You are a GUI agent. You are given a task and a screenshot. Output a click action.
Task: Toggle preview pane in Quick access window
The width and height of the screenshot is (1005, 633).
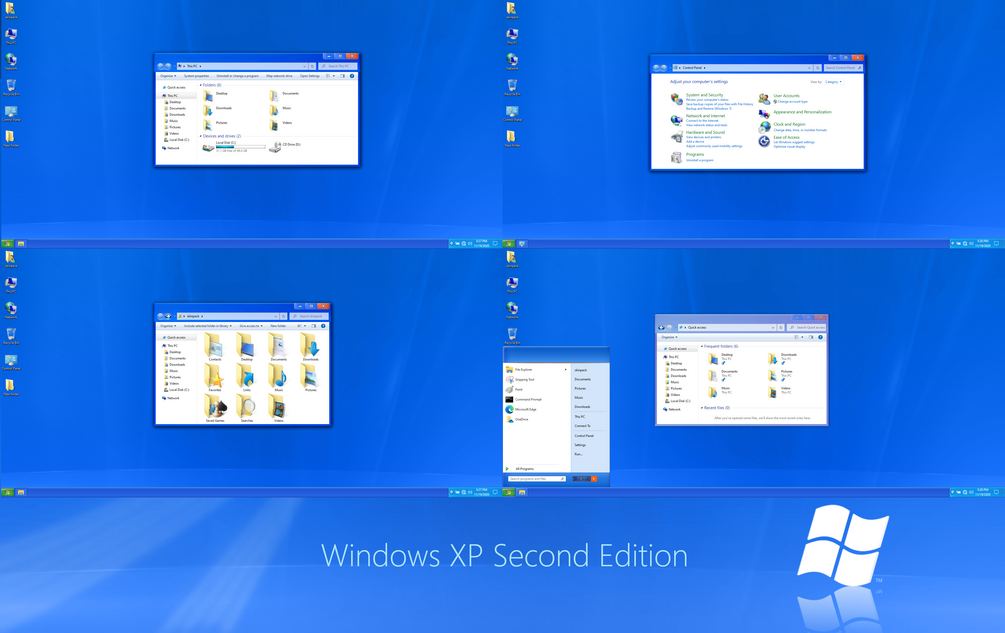point(811,337)
